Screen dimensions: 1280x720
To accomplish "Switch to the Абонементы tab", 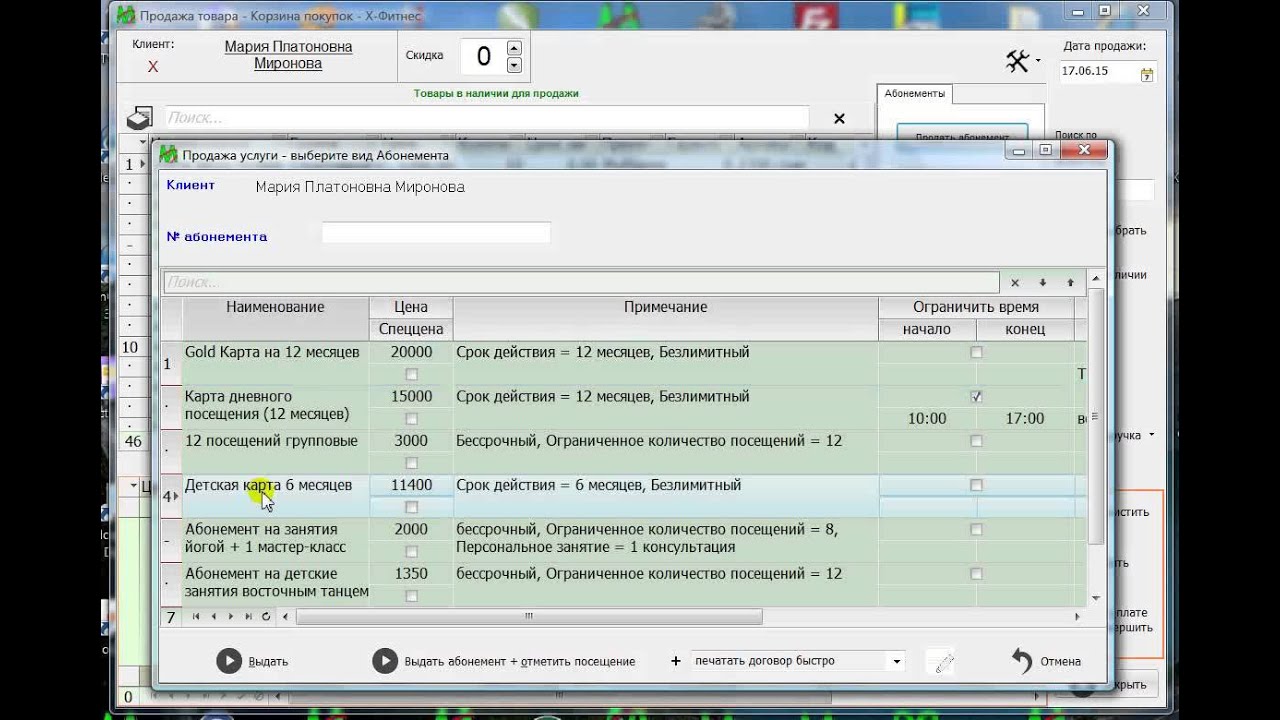I will coord(914,93).
